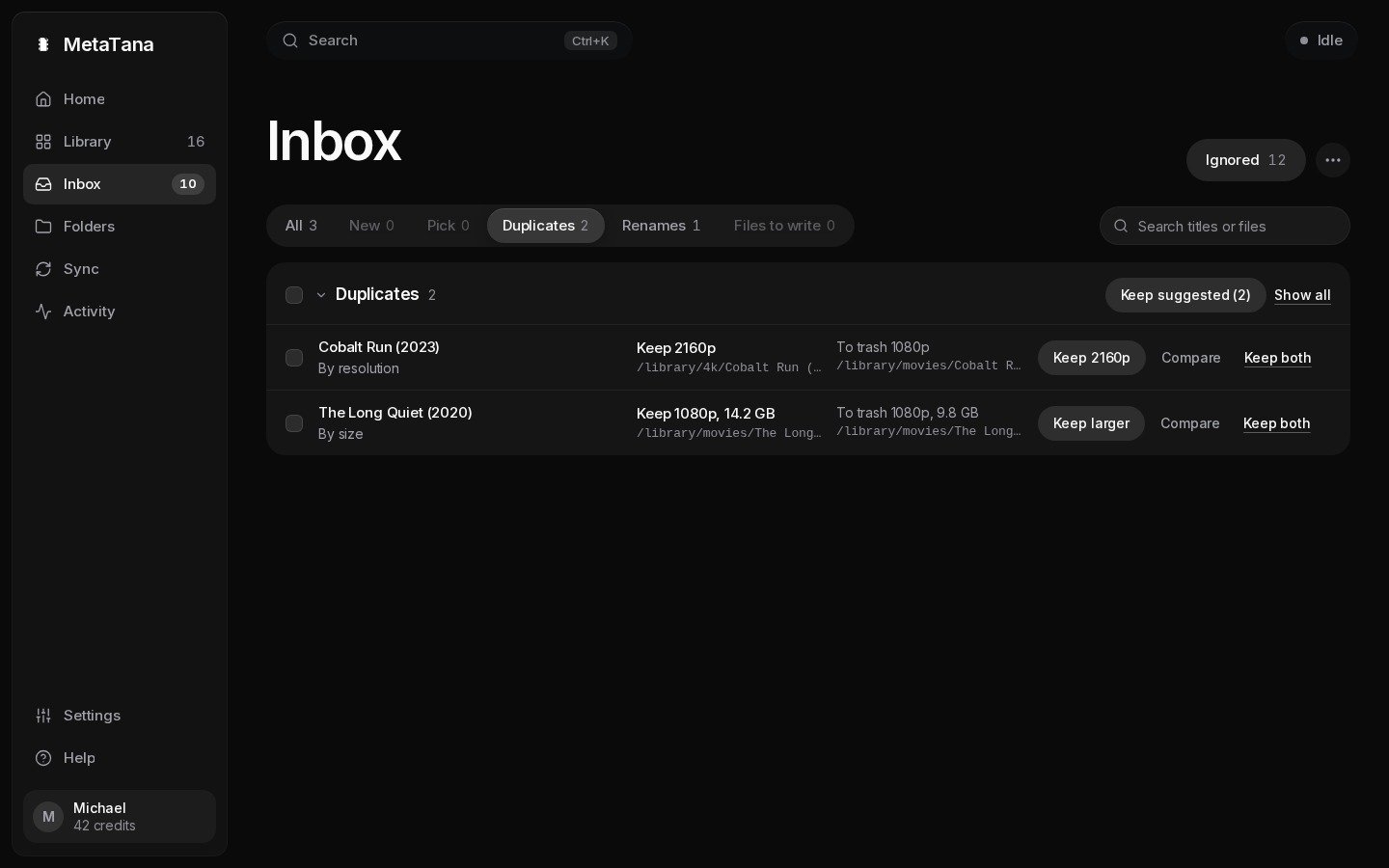Focus the top Search field
The image size is (1389, 868).
pyautogui.click(x=449, y=41)
